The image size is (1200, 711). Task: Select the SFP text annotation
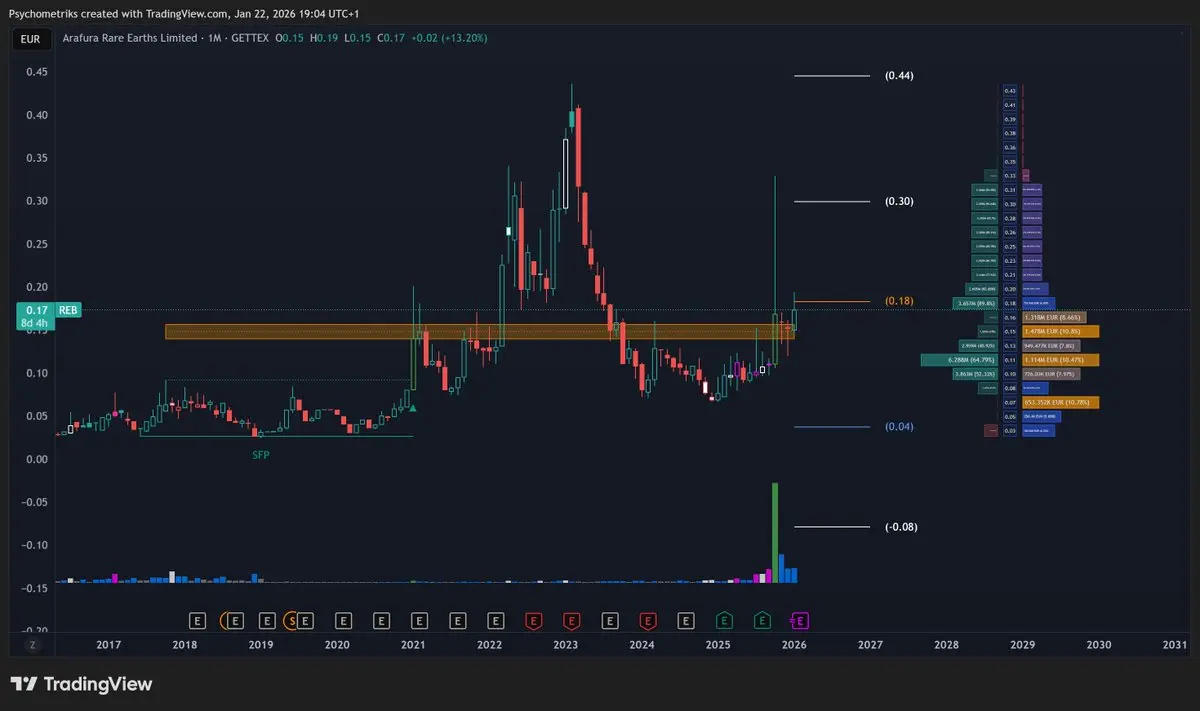pyautogui.click(x=260, y=454)
